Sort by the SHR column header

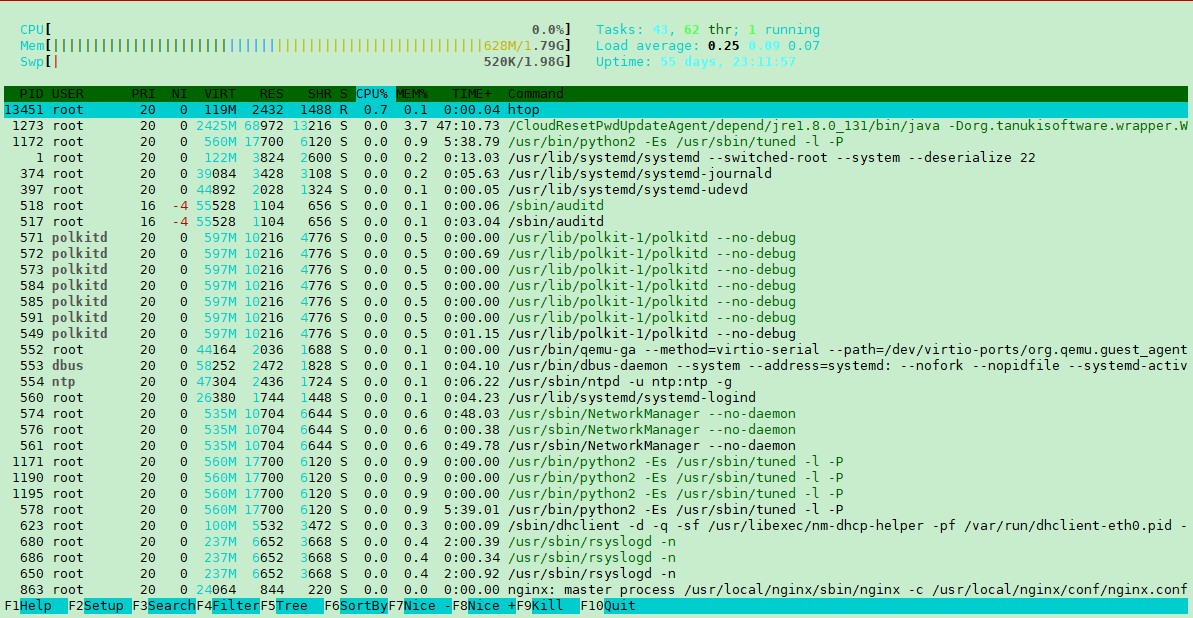[320, 94]
